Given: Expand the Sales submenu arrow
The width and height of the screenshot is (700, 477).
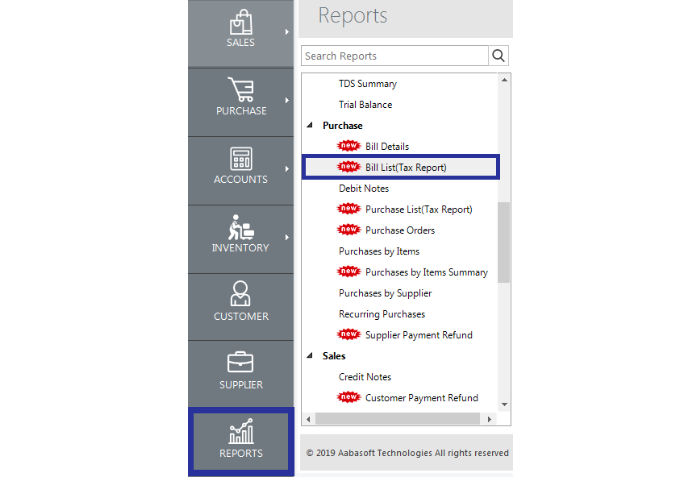Looking at the screenshot, I should pyautogui.click(x=287, y=32).
